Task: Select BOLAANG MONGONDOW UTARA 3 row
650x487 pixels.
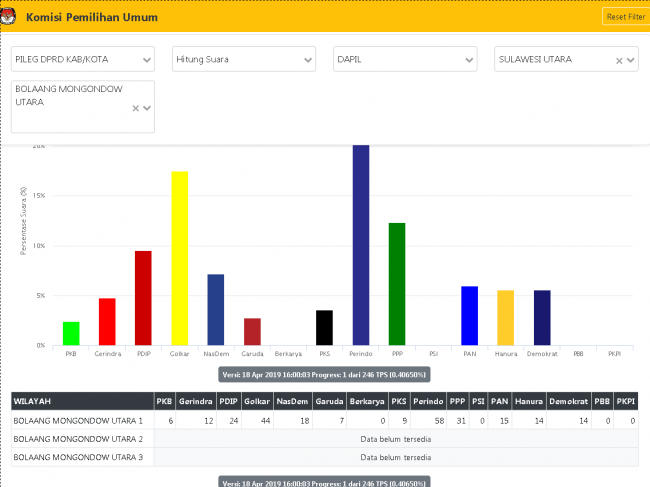Action: click(x=78, y=457)
